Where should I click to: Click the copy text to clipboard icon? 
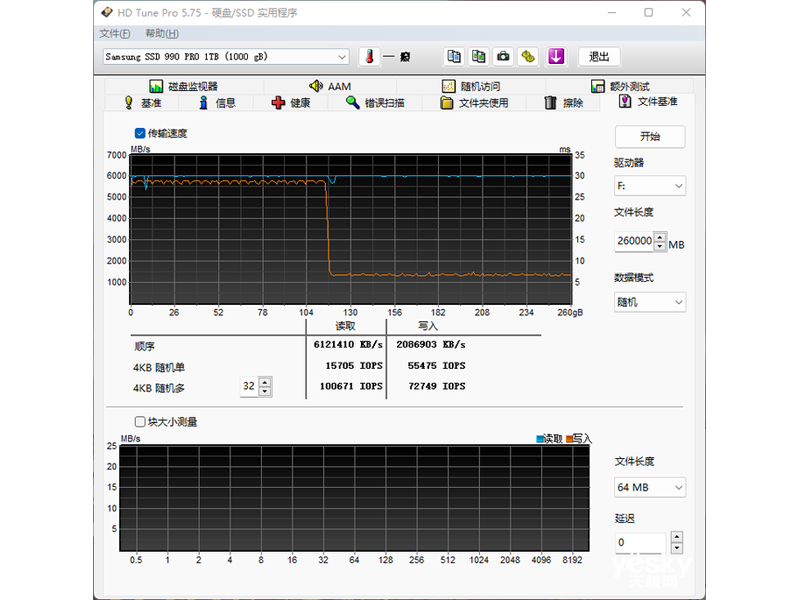pyautogui.click(x=454, y=57)
